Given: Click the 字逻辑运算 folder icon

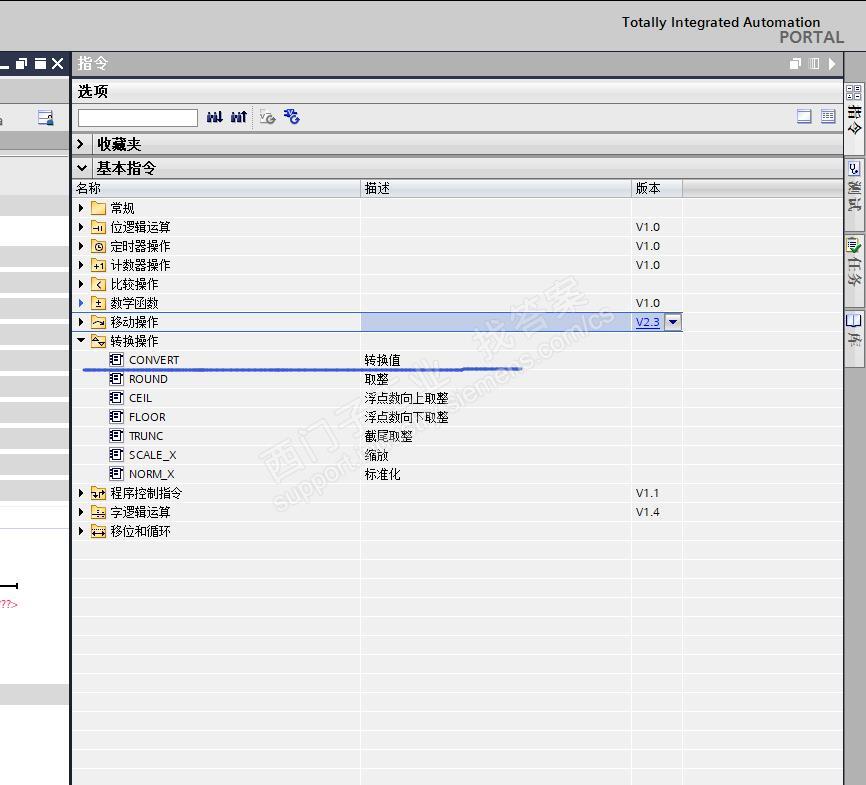Looking at the screenshot, I should tap(98, 512).
